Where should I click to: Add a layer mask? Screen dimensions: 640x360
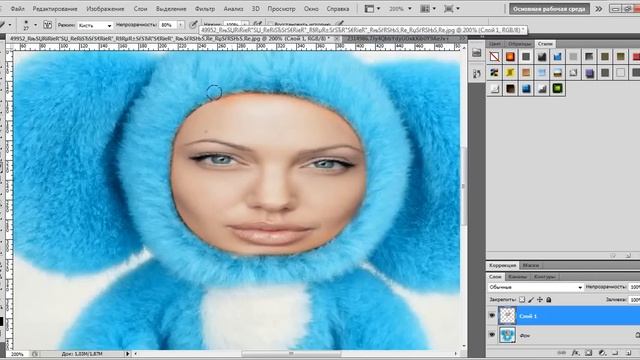click(x=588, y=353)
